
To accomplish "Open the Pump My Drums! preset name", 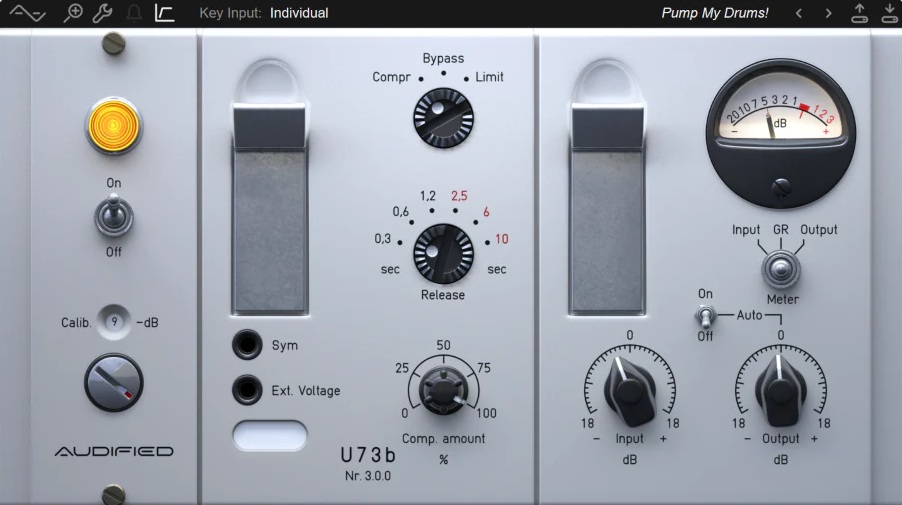I will pos(714,13).
